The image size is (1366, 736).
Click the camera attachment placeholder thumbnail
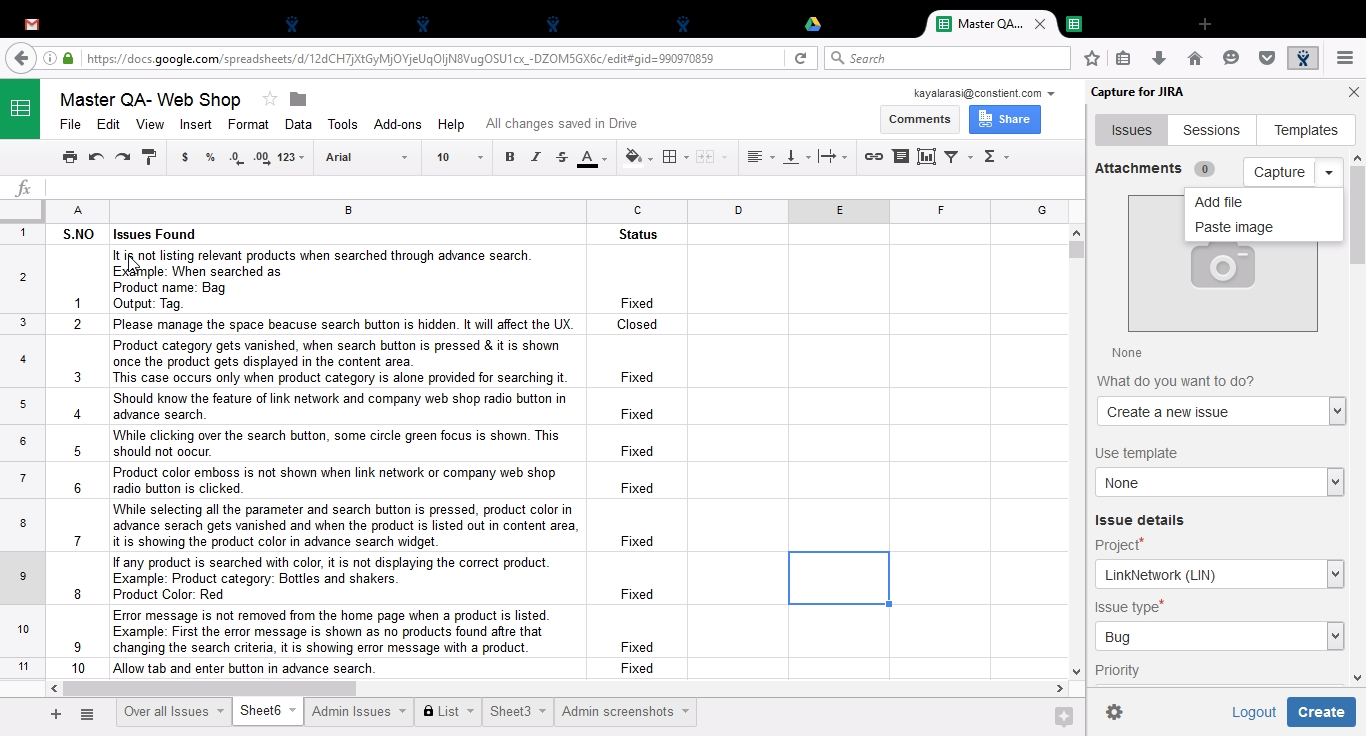pyautogui.click(x=1223, y=263)
